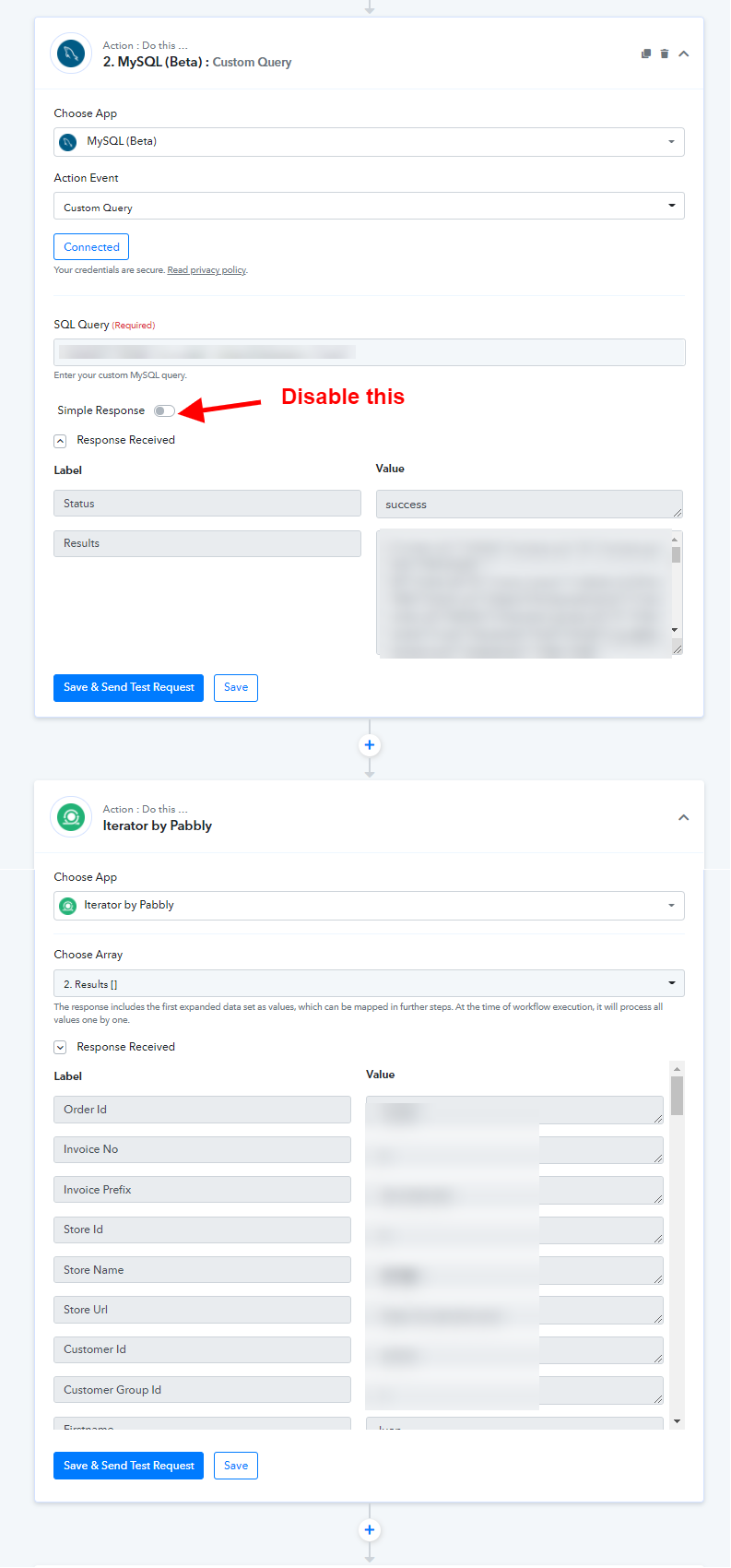Click the success value field
731x1568 pixels.
pyautogui.click(x=529, y=505)
